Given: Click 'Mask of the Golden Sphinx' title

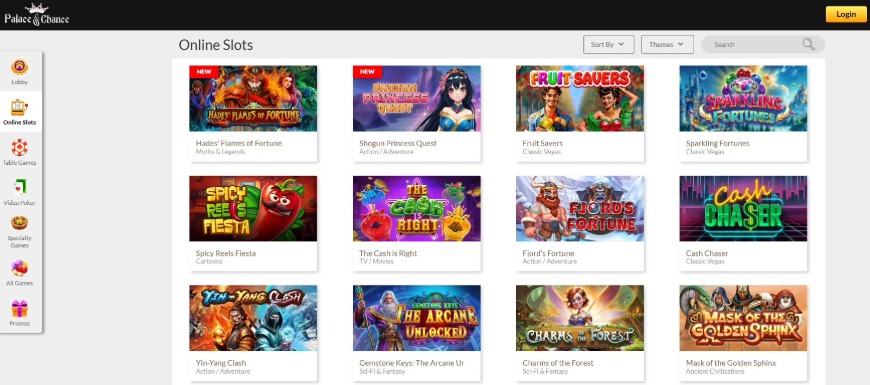Looking at the screenshot, I should click(x=731, y=363).
